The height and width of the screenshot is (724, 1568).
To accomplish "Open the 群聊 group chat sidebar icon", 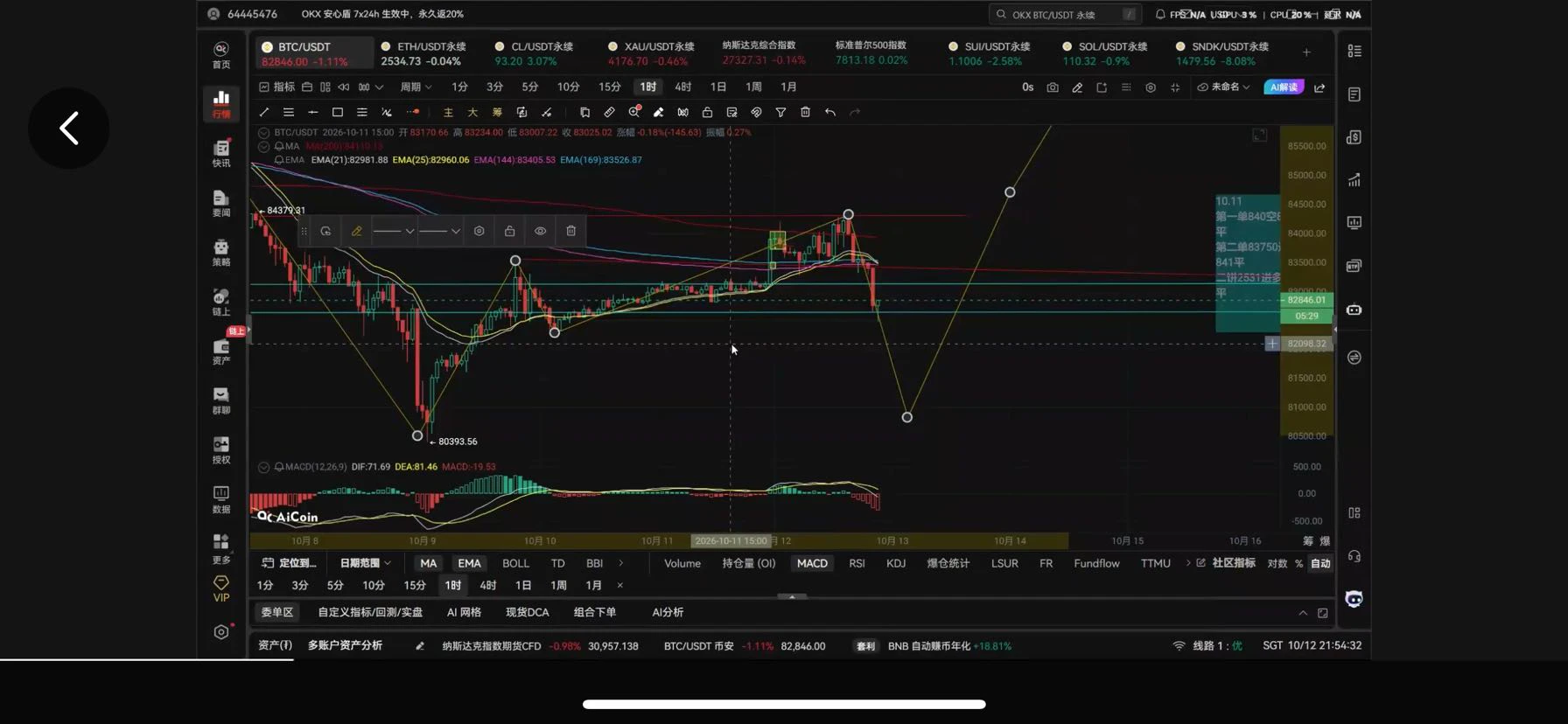I will coord(221,400).
